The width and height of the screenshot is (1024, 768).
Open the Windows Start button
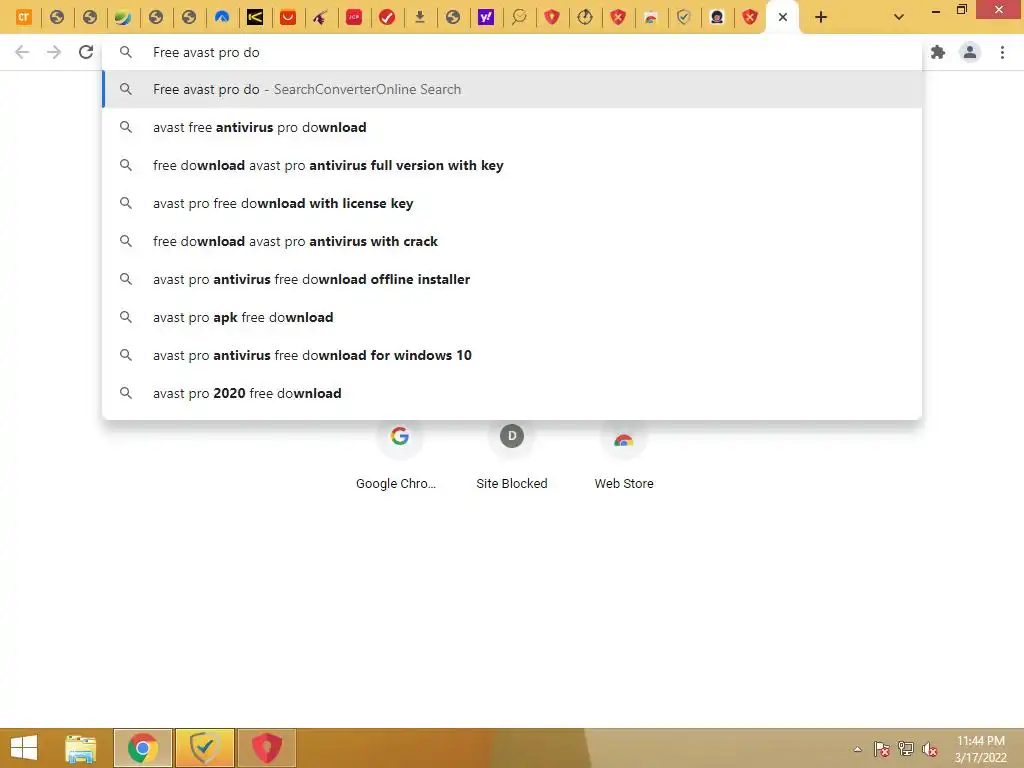click(24, 748)
